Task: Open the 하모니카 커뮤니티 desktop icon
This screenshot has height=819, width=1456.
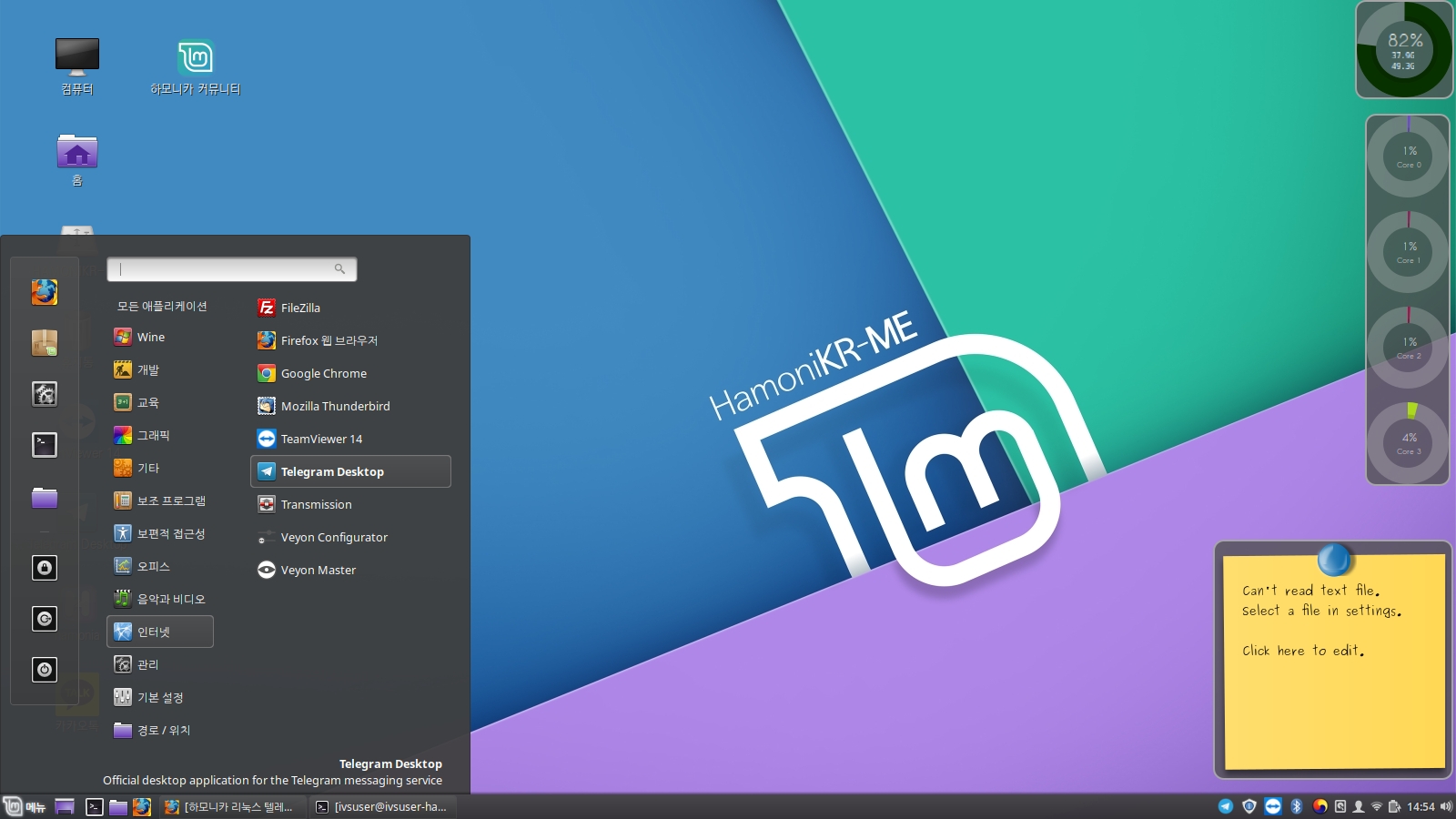Action: [x=195, y=67]
